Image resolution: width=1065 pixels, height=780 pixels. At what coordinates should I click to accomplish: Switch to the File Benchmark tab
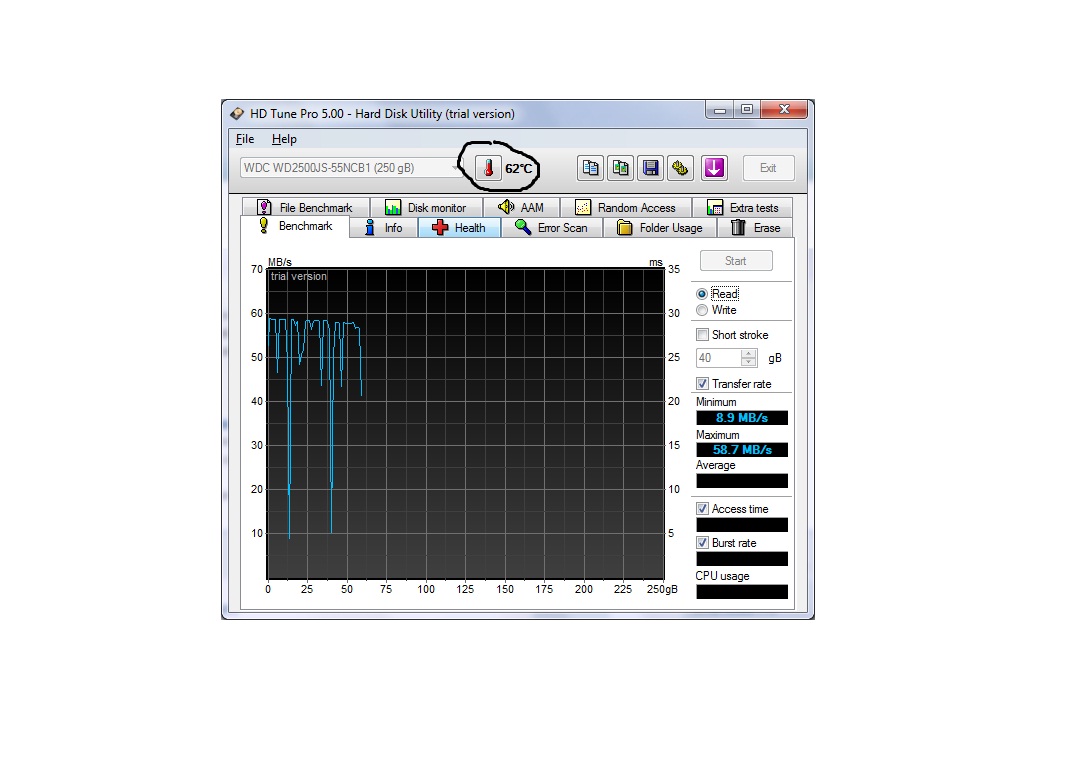coord(306,207)
